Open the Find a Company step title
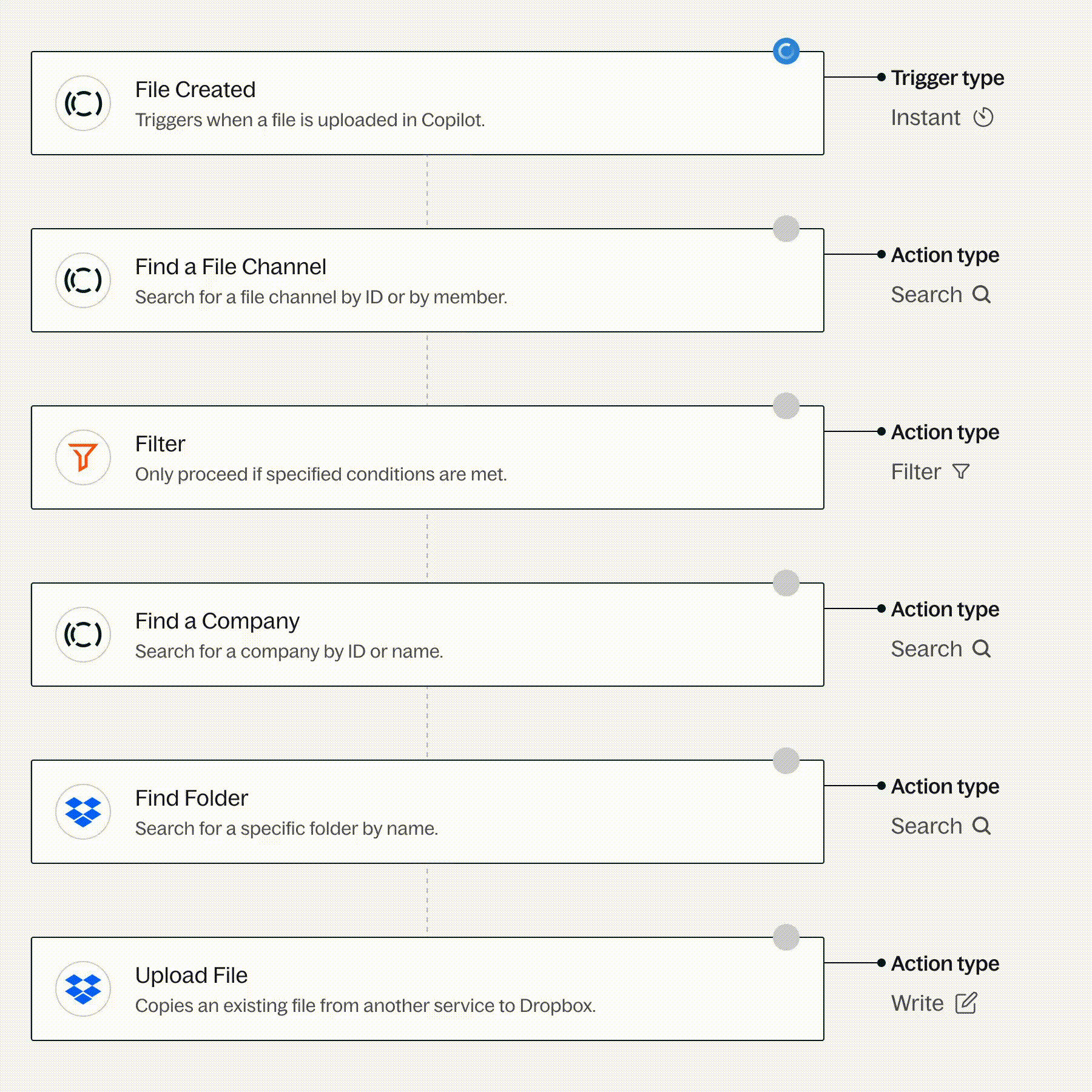 [217, 621]
